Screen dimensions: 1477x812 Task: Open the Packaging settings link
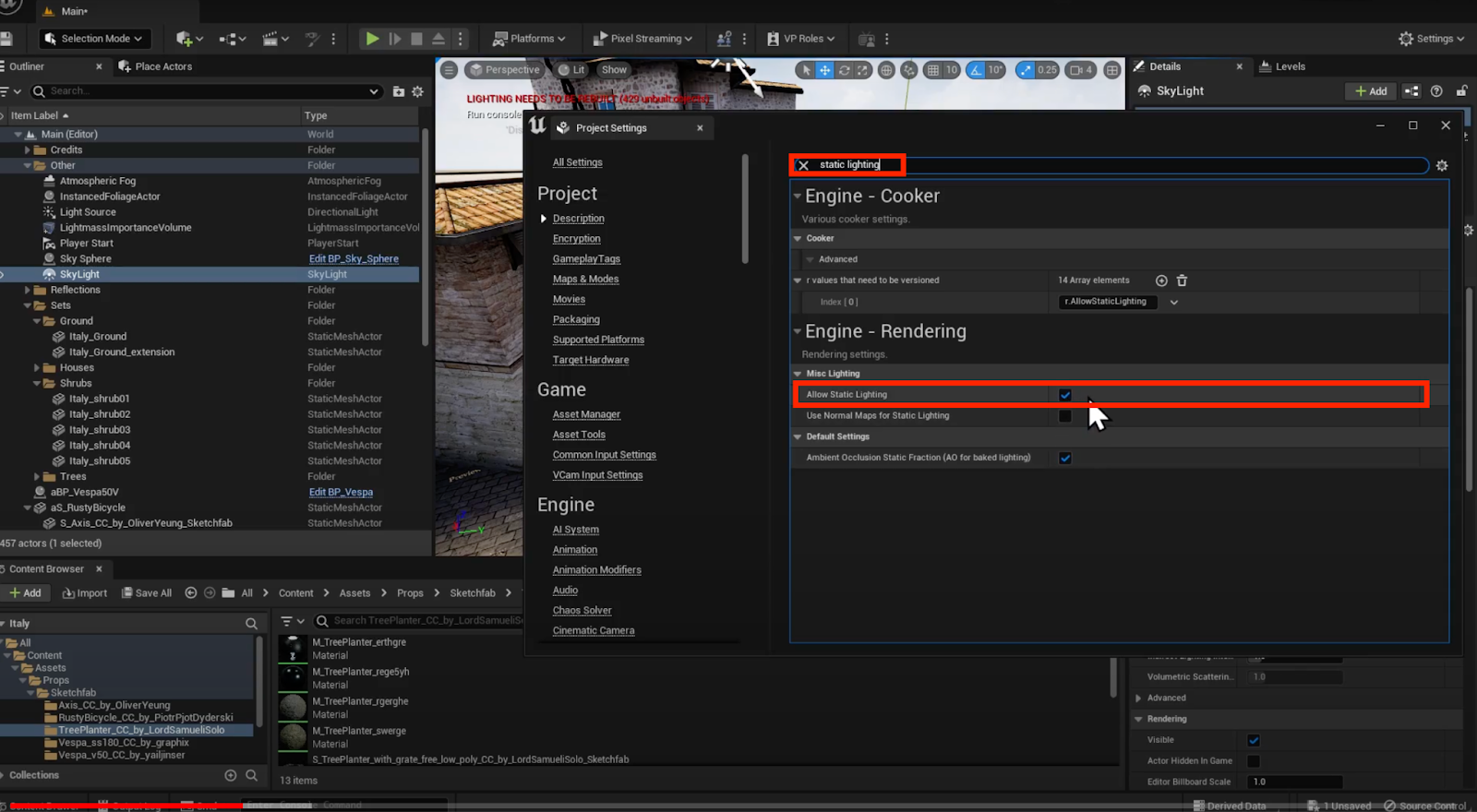[576, 319]
